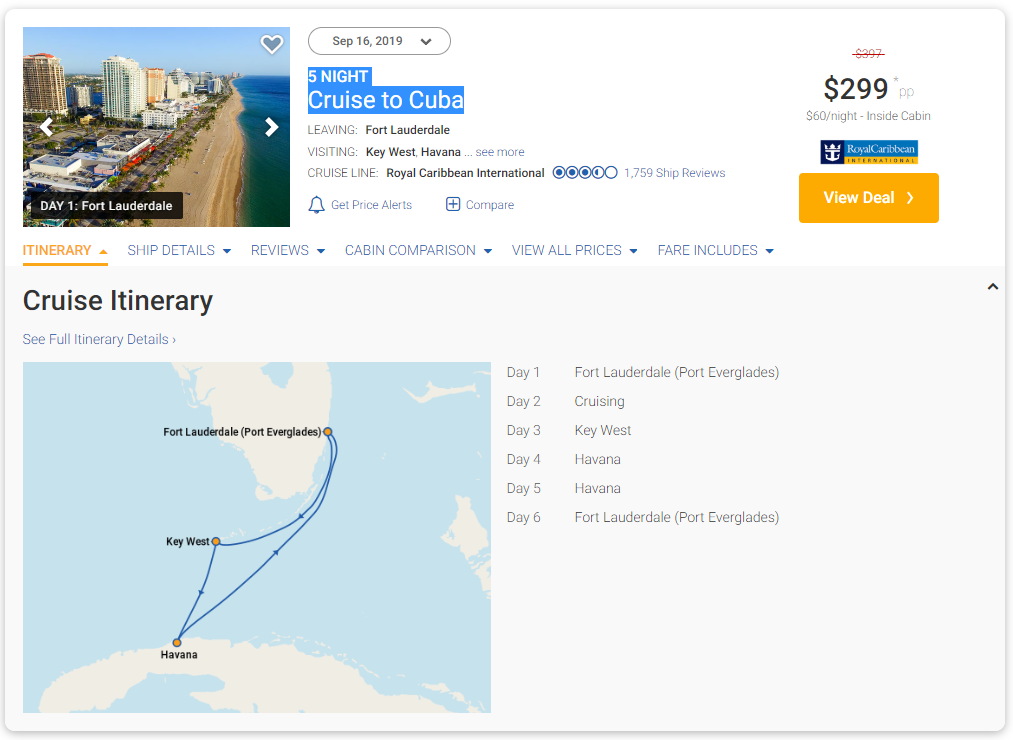This screenshot has height=740, width=1013.
Task: Click the 1,759 Ship Reviews link
Action: (675, 173)
